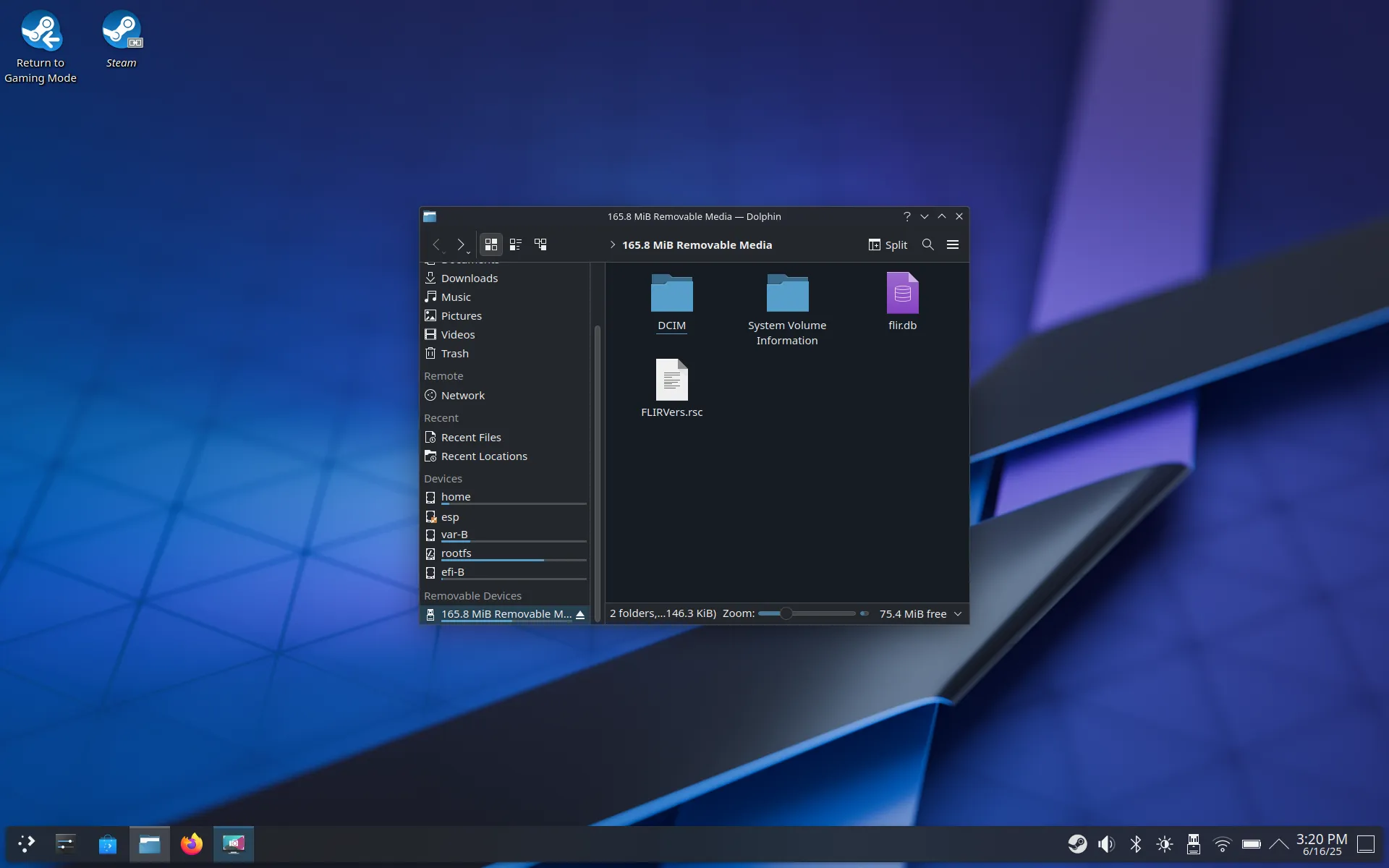
Task: Select the flir.db database file
Action: tap(902, 302)
